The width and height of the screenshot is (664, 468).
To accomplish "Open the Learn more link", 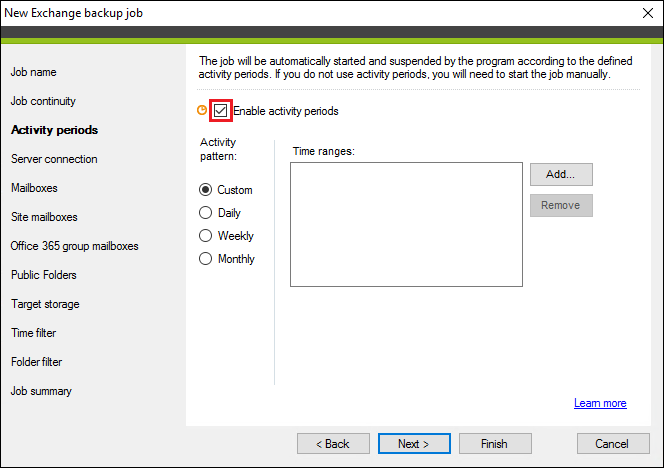I will pyautogui.click(x=600, y=403).
